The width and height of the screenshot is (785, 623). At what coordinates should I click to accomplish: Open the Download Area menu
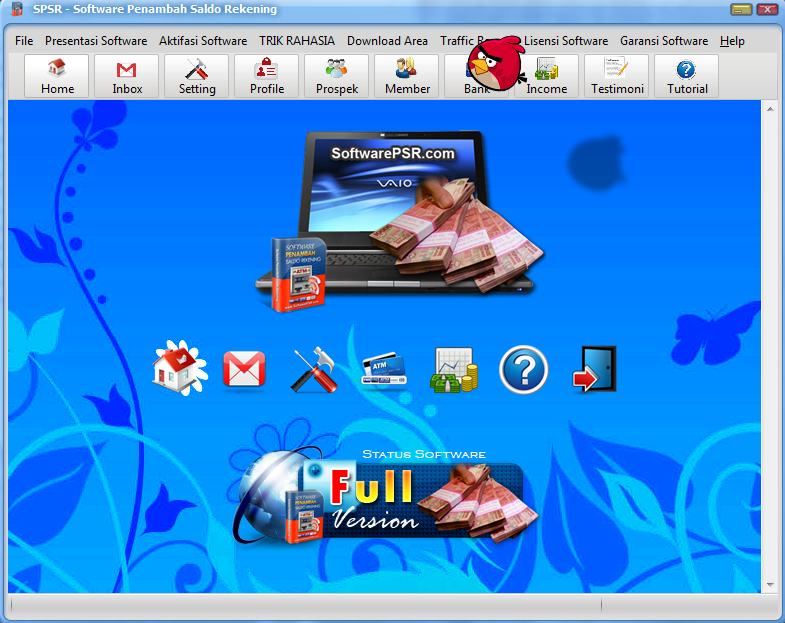387,41
